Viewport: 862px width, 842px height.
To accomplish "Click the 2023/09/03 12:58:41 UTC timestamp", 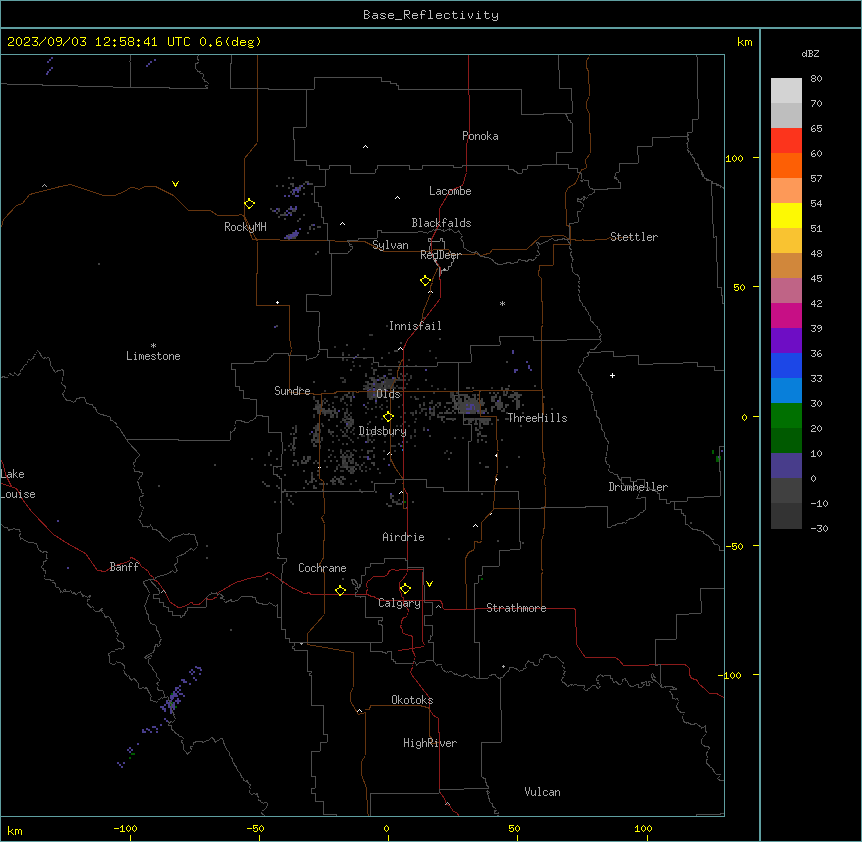I will (x=99, y=42).
